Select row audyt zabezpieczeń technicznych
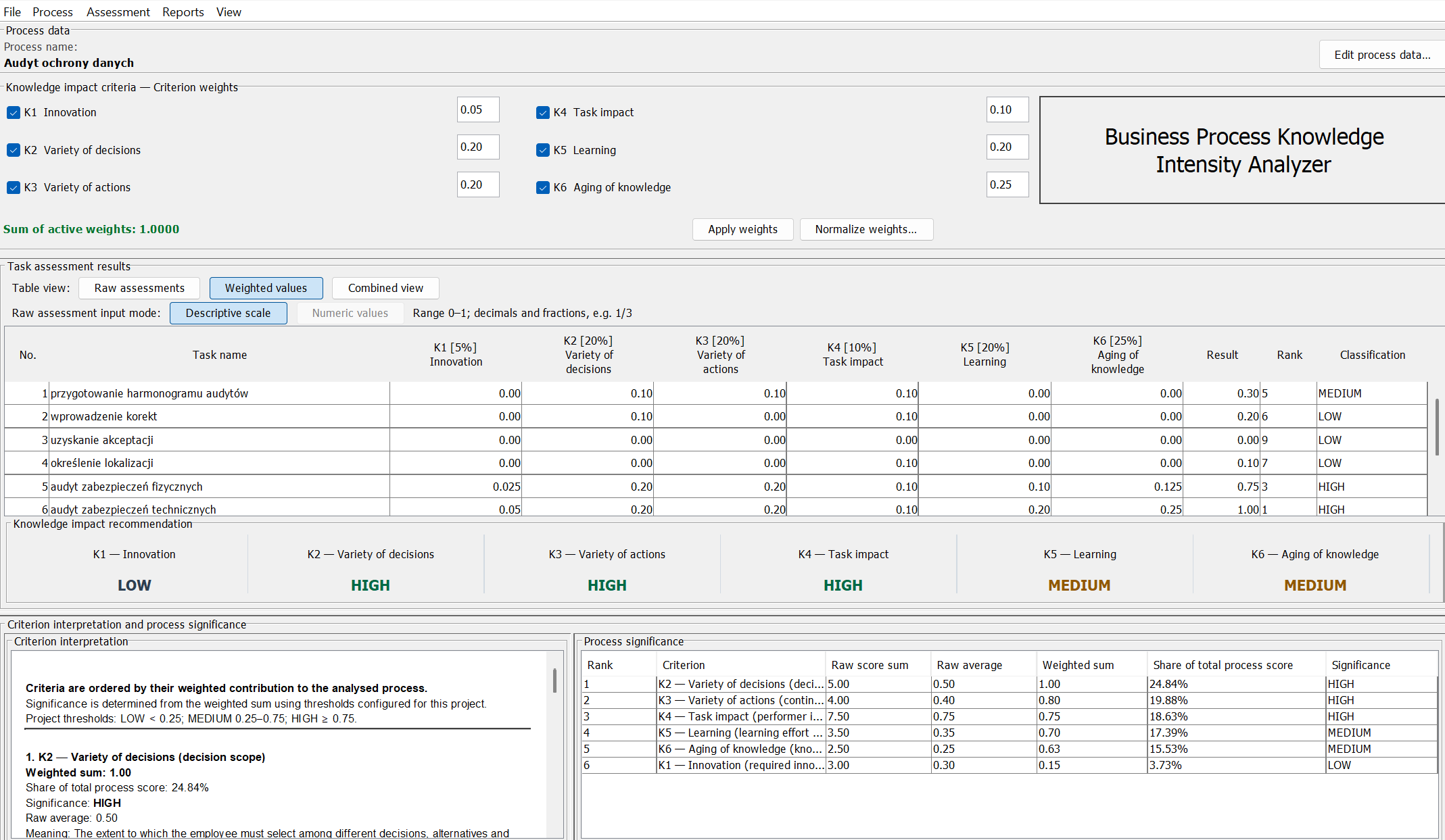The width and height of the screenshot is (1445, 840). [716, 508]
